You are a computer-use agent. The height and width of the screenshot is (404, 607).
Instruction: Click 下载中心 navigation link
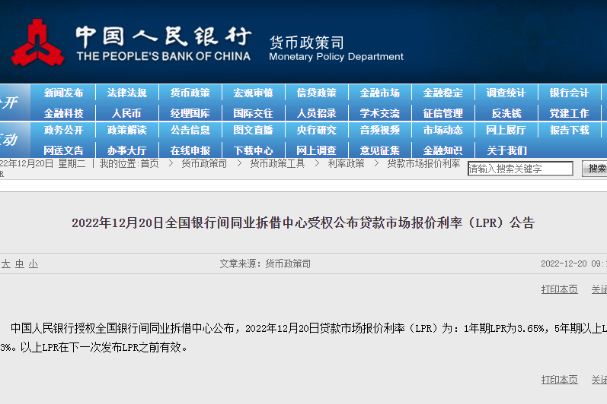253,150
